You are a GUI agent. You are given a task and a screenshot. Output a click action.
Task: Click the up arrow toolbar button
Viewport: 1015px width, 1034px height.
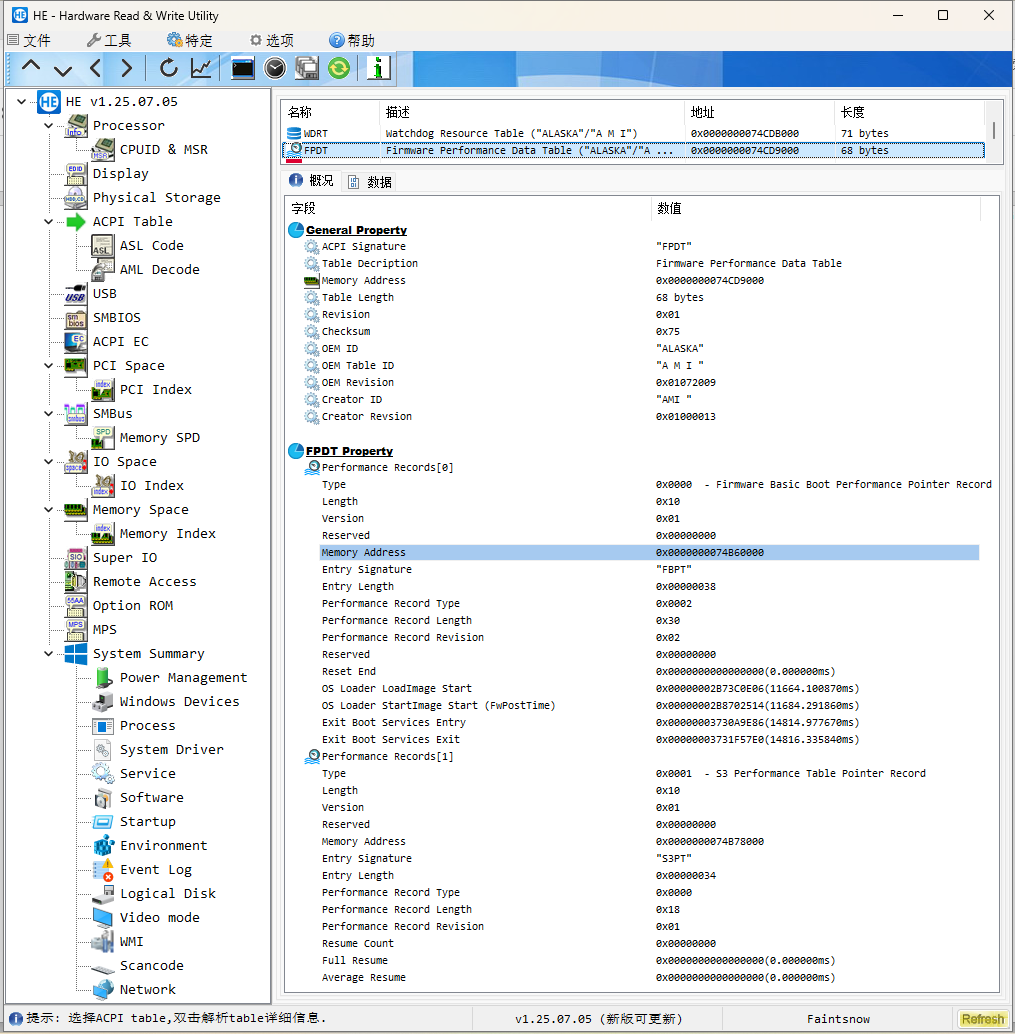pos(31,68)
